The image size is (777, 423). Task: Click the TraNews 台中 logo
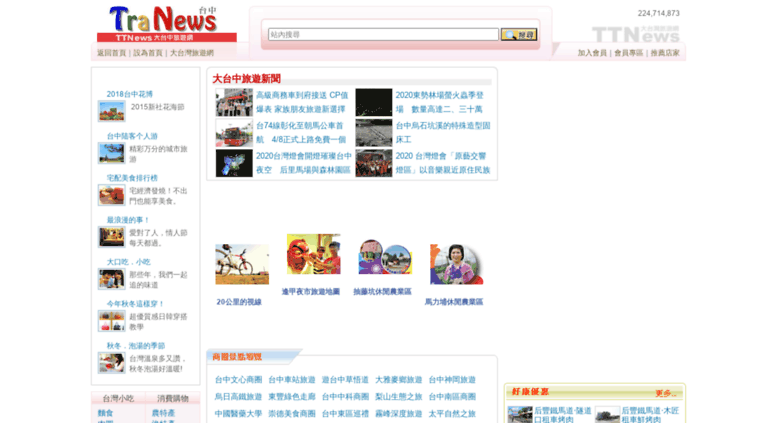click(x=166, y=24)
